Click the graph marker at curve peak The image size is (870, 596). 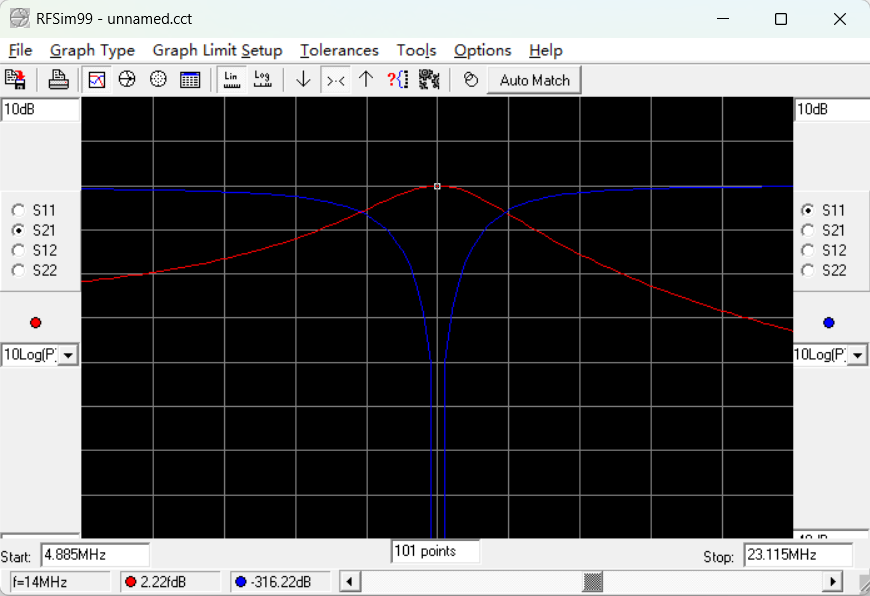[437, 186]
